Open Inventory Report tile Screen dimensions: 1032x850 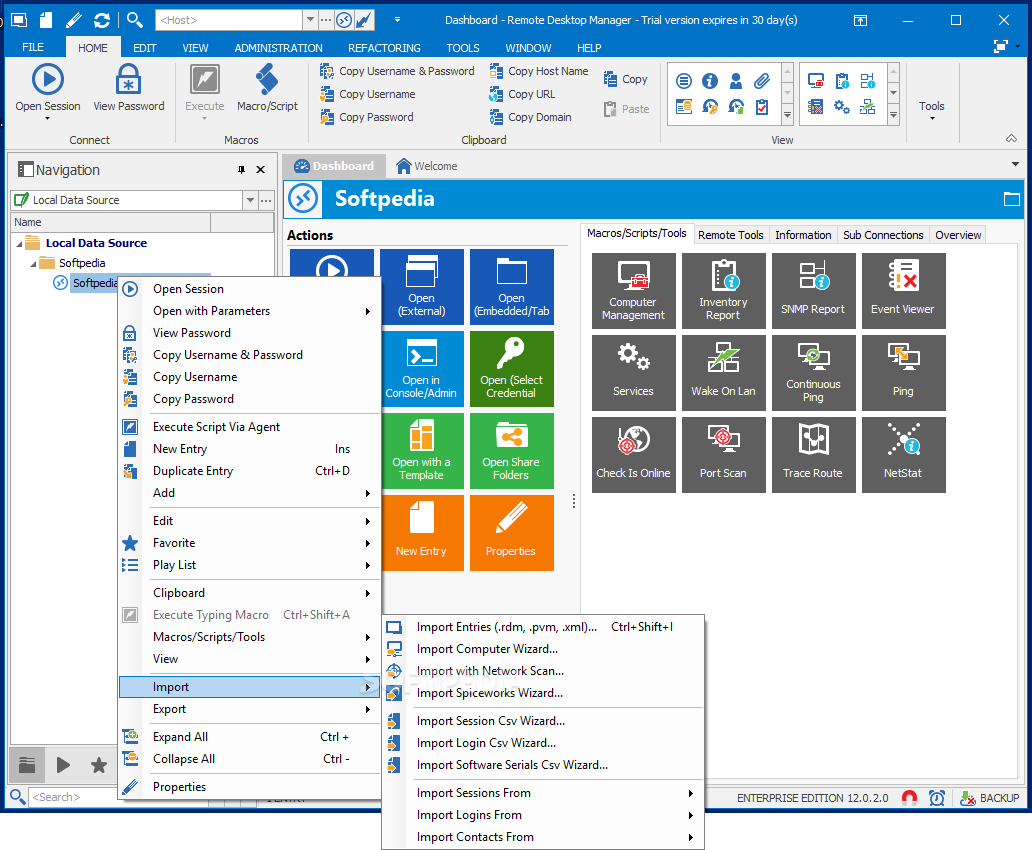[x=723, y=290]
